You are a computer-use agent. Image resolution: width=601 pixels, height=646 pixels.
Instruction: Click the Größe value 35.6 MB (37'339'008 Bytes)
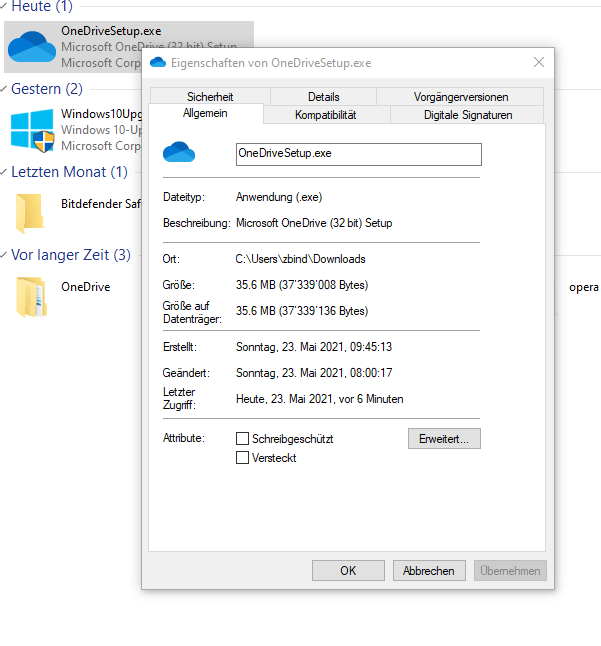(302, 285)
